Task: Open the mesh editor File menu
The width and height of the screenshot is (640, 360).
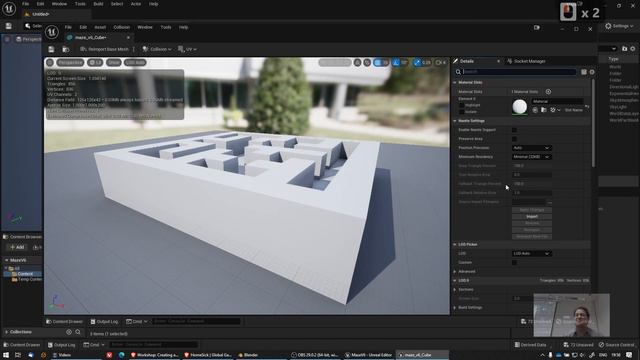Action: click(x=68, y=27)
